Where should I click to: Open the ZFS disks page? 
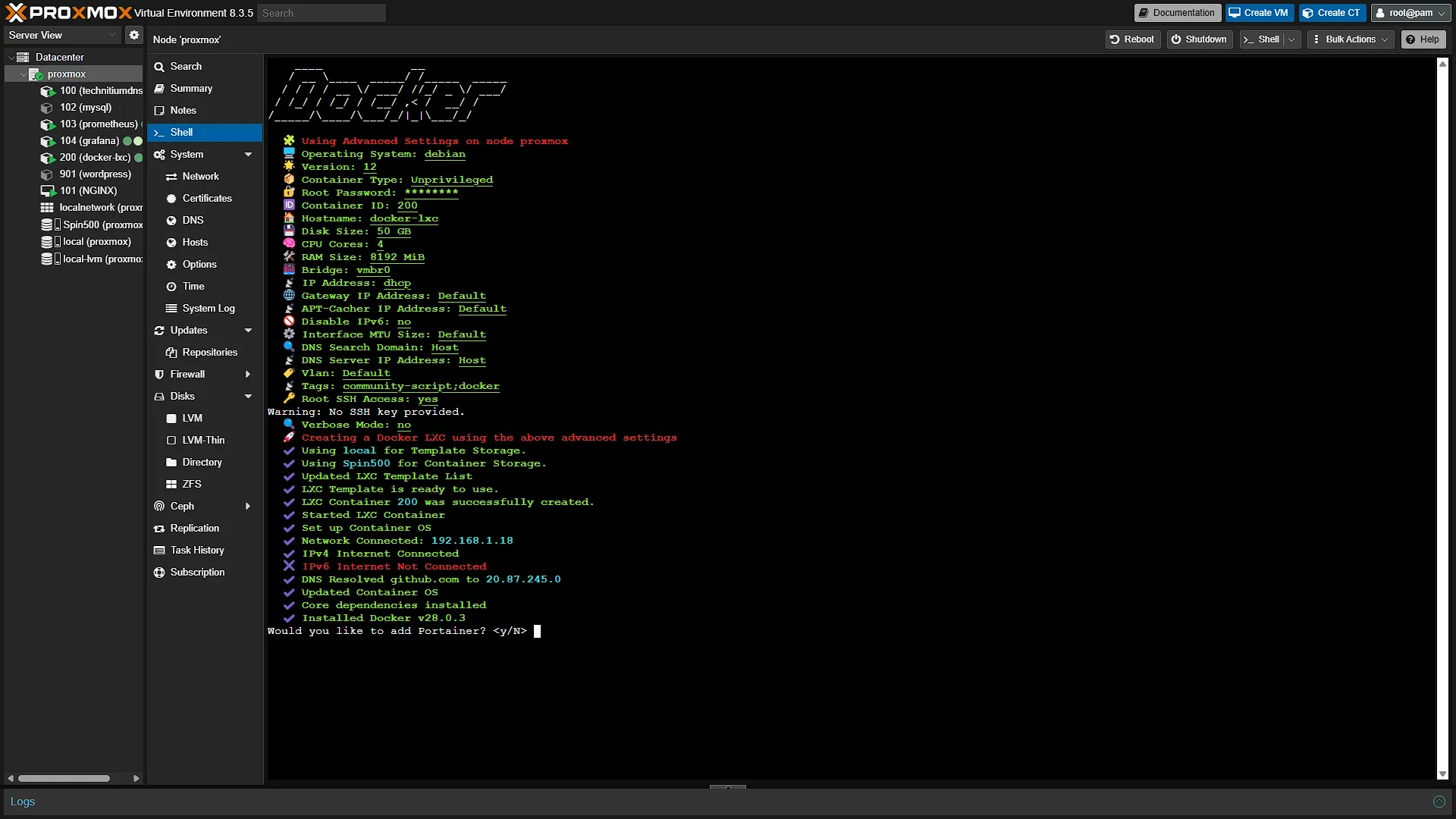(205, 485)
